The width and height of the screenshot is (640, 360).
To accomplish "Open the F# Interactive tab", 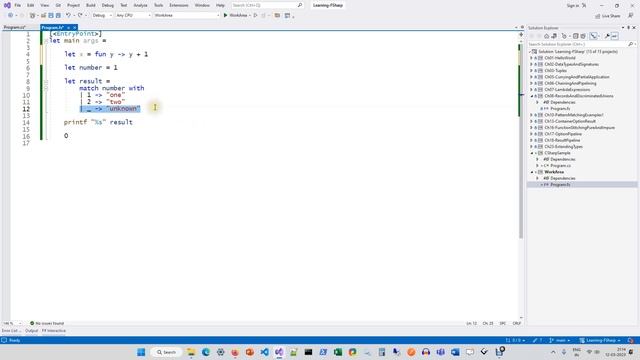I will click(53, 331).
